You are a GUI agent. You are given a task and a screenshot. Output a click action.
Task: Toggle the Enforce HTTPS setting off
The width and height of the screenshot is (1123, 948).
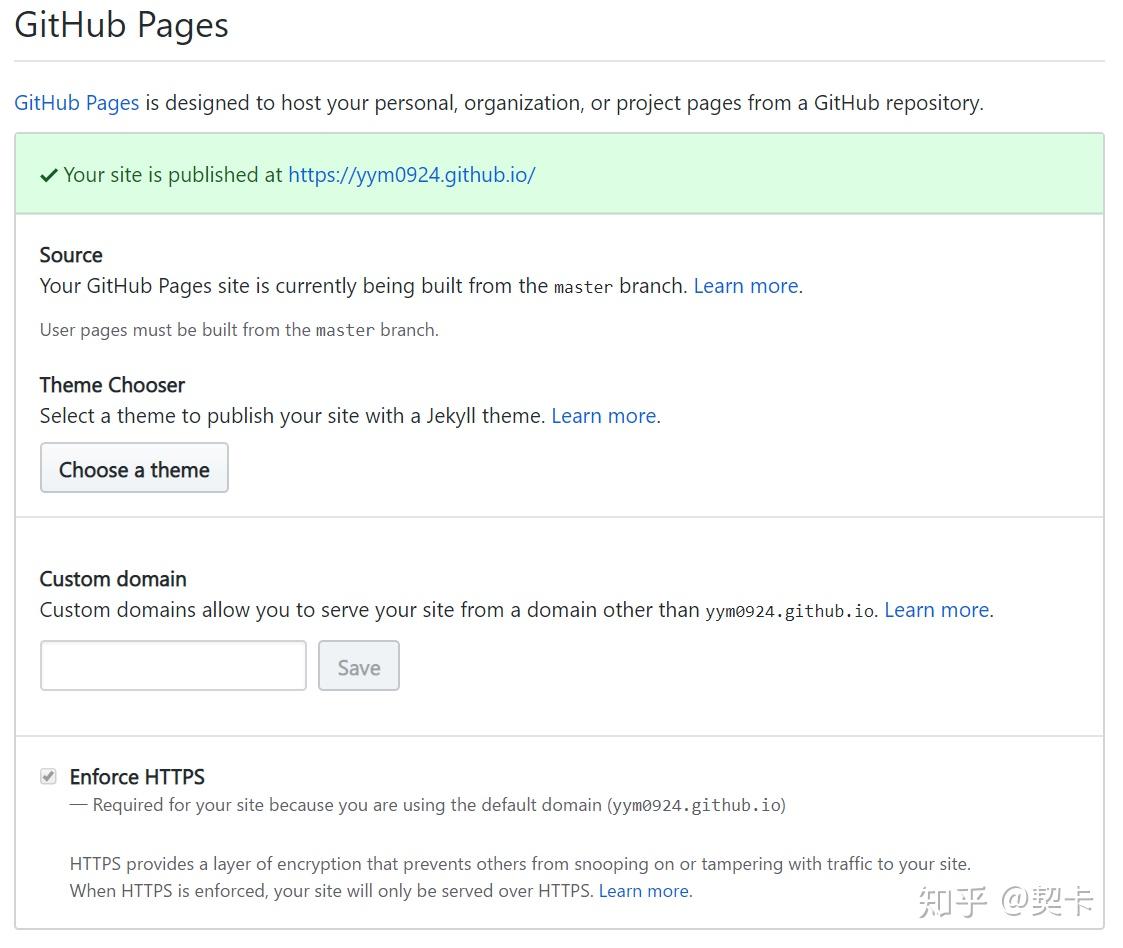48,776
